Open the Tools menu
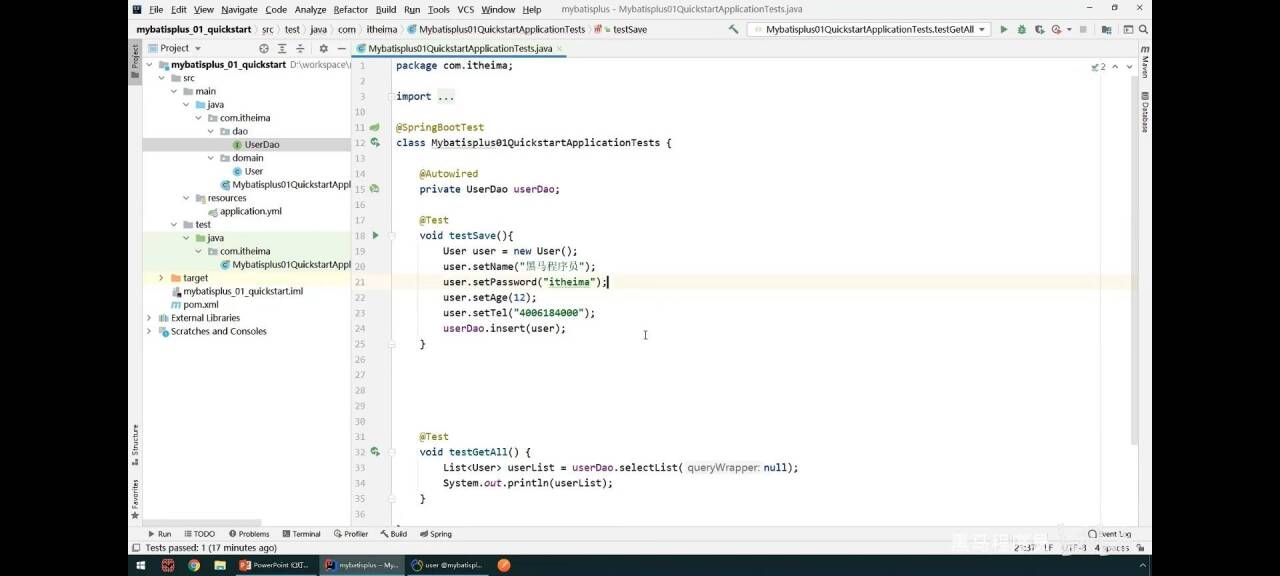Screen dimensions: 1280x576 pos(439,9)
